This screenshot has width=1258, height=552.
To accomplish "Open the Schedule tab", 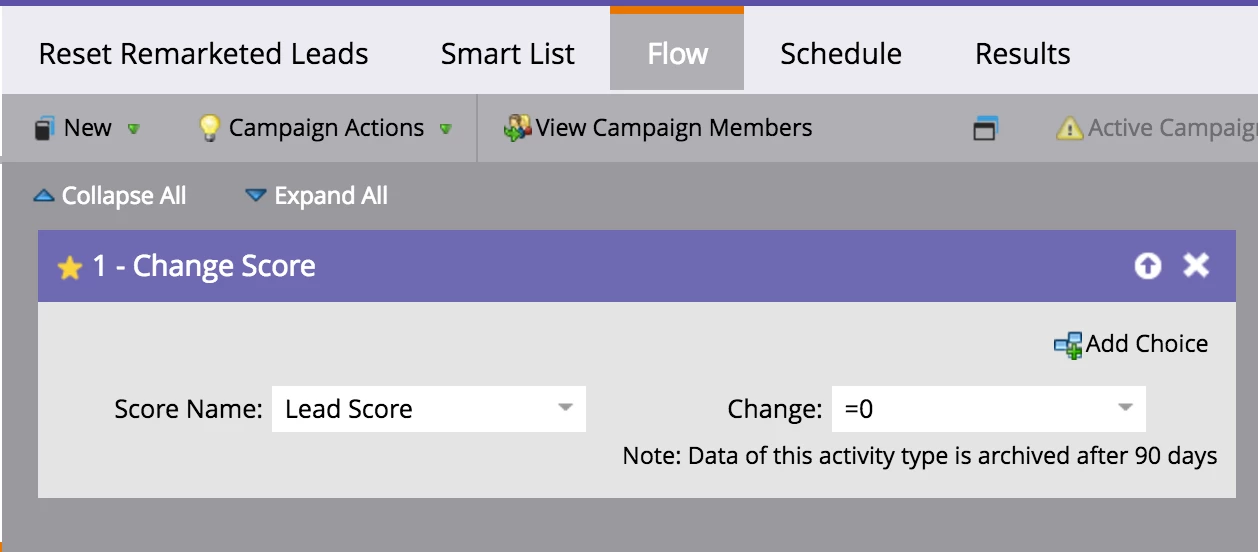I will 841,54.
